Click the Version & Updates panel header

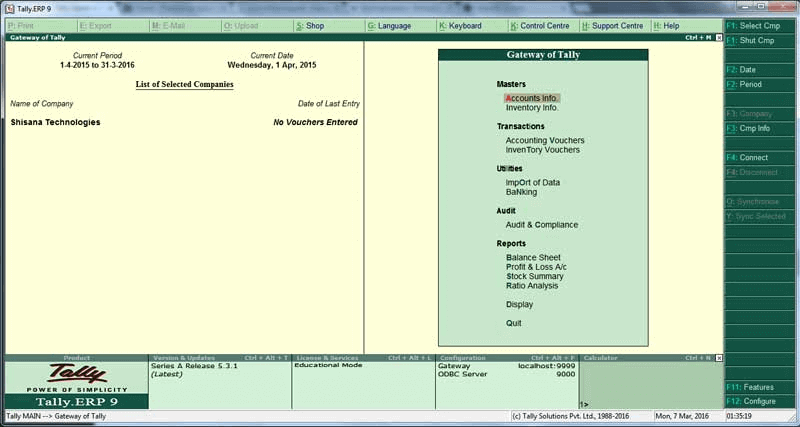click(x=220, y=358)
